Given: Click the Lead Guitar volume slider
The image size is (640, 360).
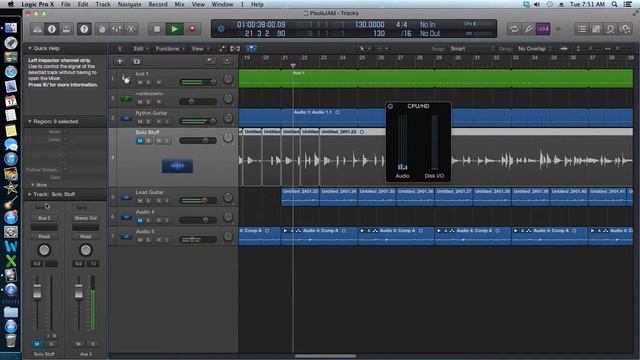Looking at the screenshot, I should (198, 200).
